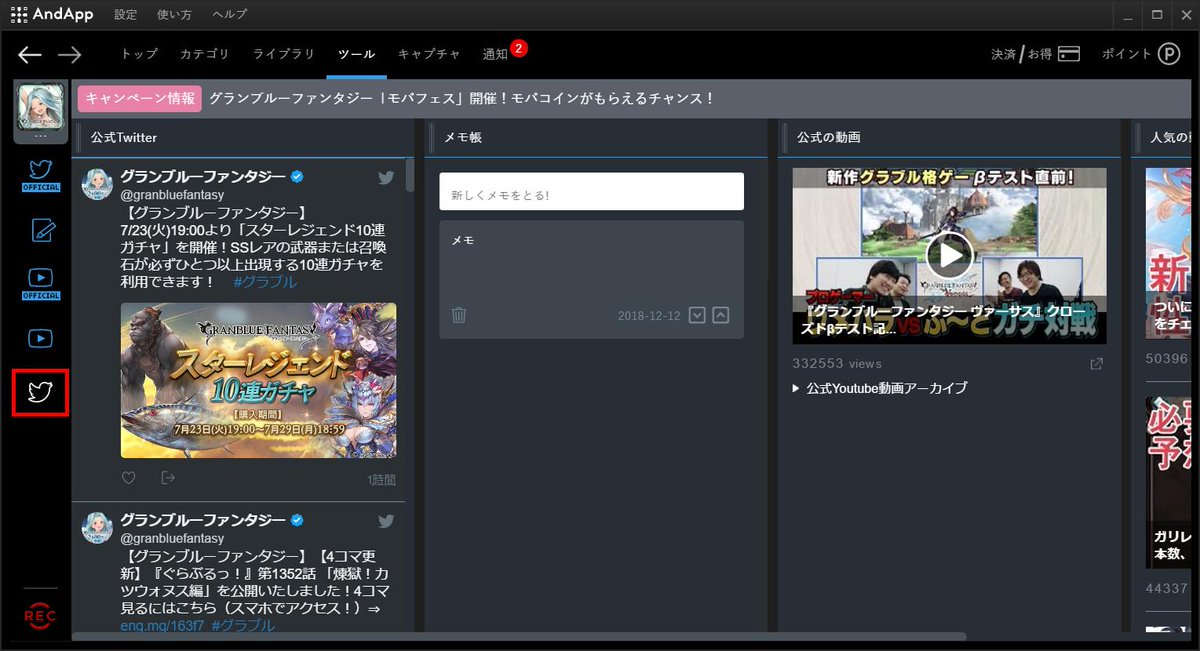Viewport: 1200px width, 651px height.
Task: Click the メモ note card text
Action: [x=463, y=240]
